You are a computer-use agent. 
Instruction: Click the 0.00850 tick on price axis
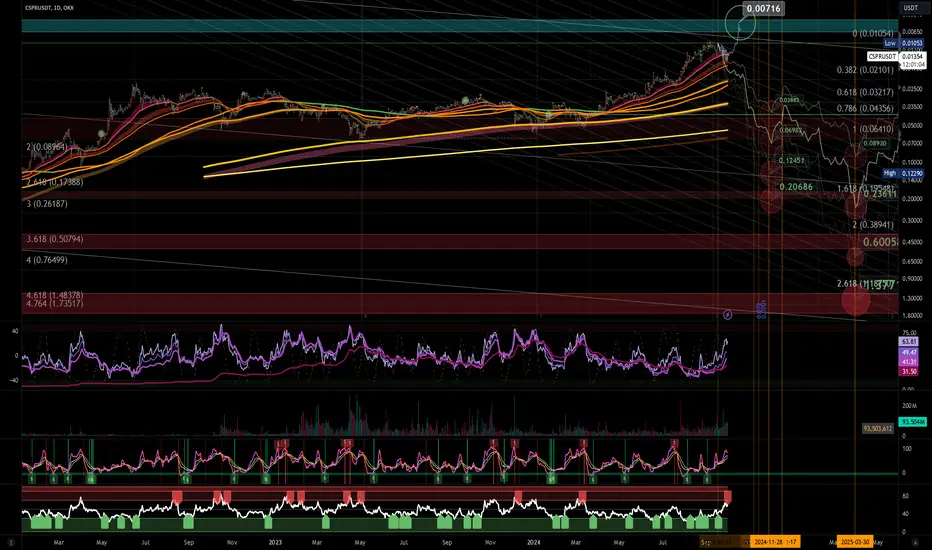pyautogui.click(x=912, y=32)
